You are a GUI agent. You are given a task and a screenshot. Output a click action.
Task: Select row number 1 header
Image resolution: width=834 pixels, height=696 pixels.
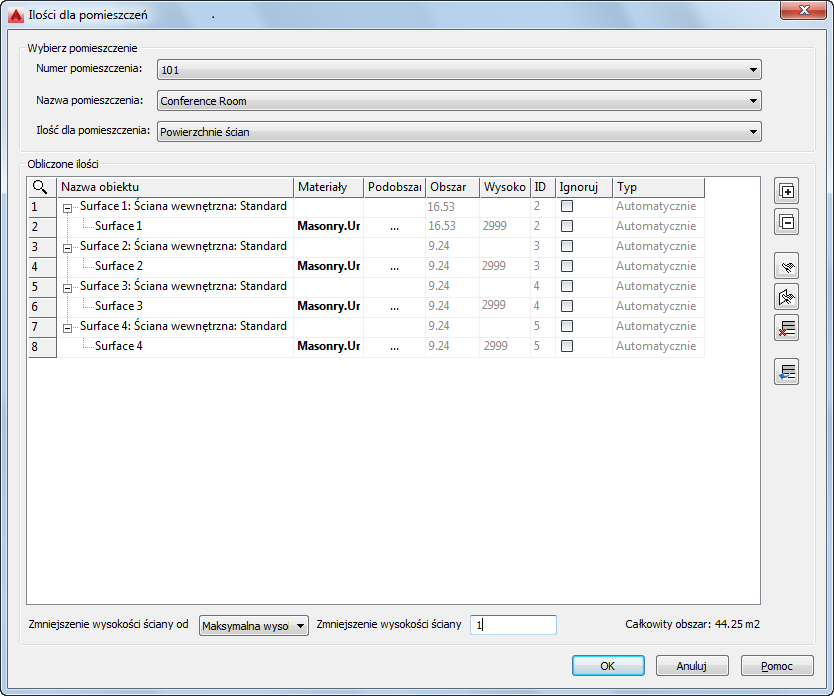[x=42, y=207]
